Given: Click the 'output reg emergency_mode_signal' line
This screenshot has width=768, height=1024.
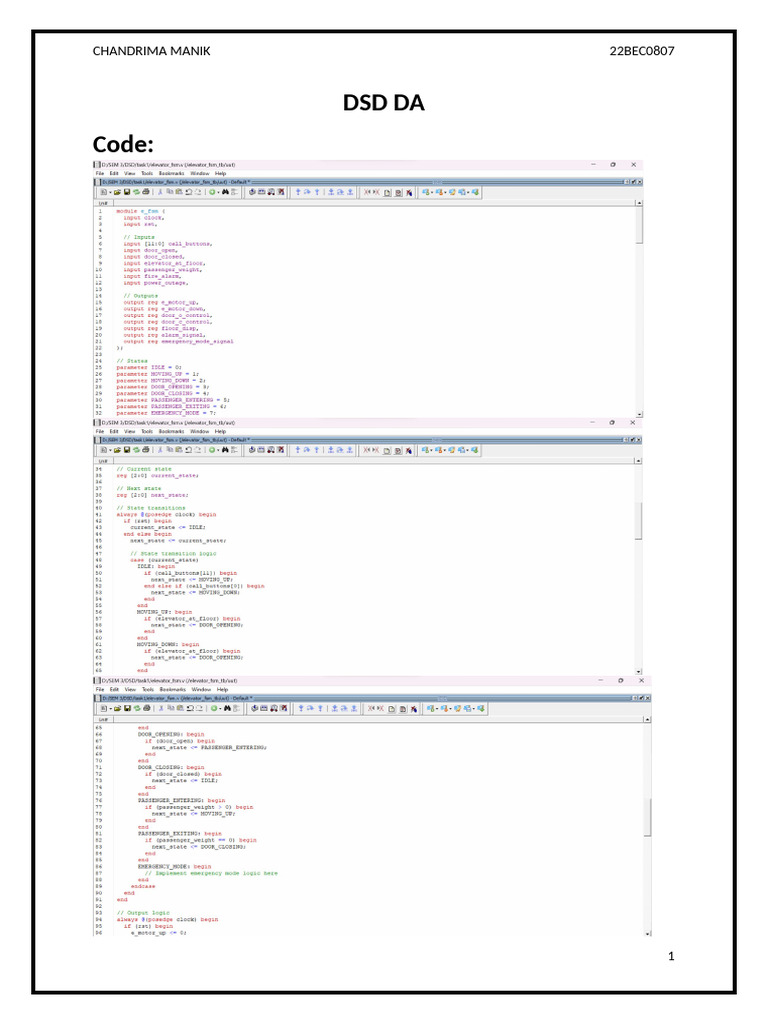Looking at the screenshot, I should (x=178, y=341).
